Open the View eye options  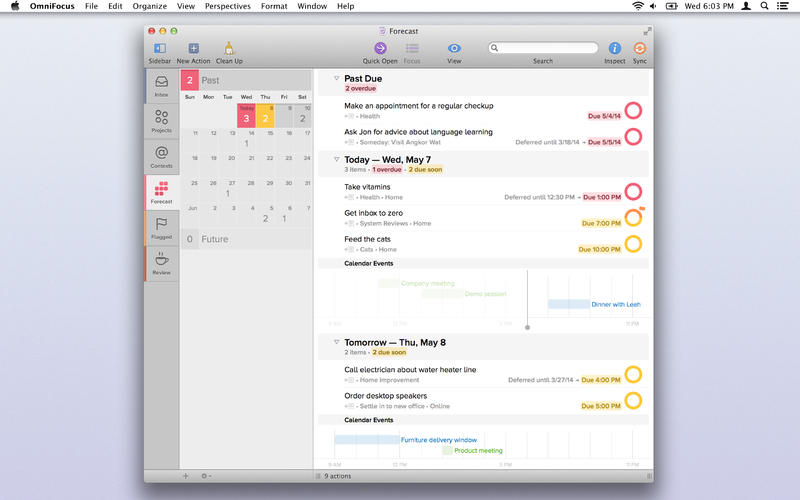coord(454,48)
